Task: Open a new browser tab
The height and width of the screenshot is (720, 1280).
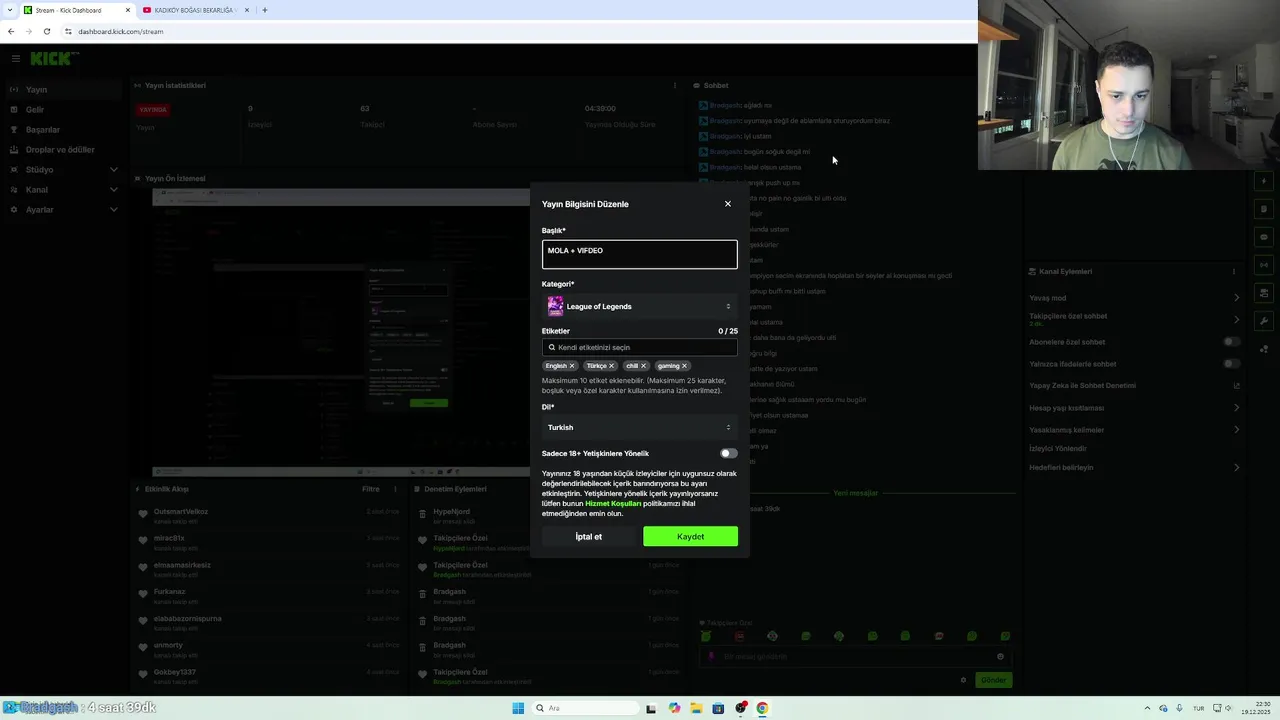Action: (x=264, y=10)
